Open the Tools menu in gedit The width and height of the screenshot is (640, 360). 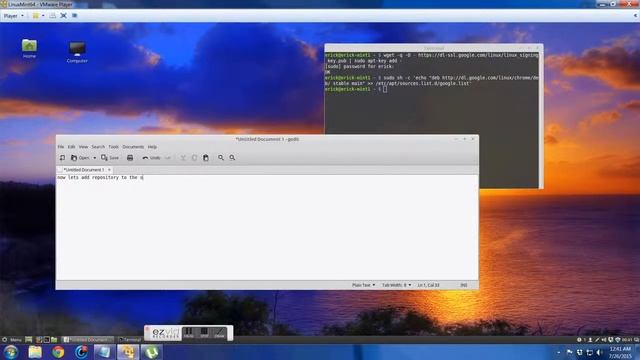pos(113,147)
